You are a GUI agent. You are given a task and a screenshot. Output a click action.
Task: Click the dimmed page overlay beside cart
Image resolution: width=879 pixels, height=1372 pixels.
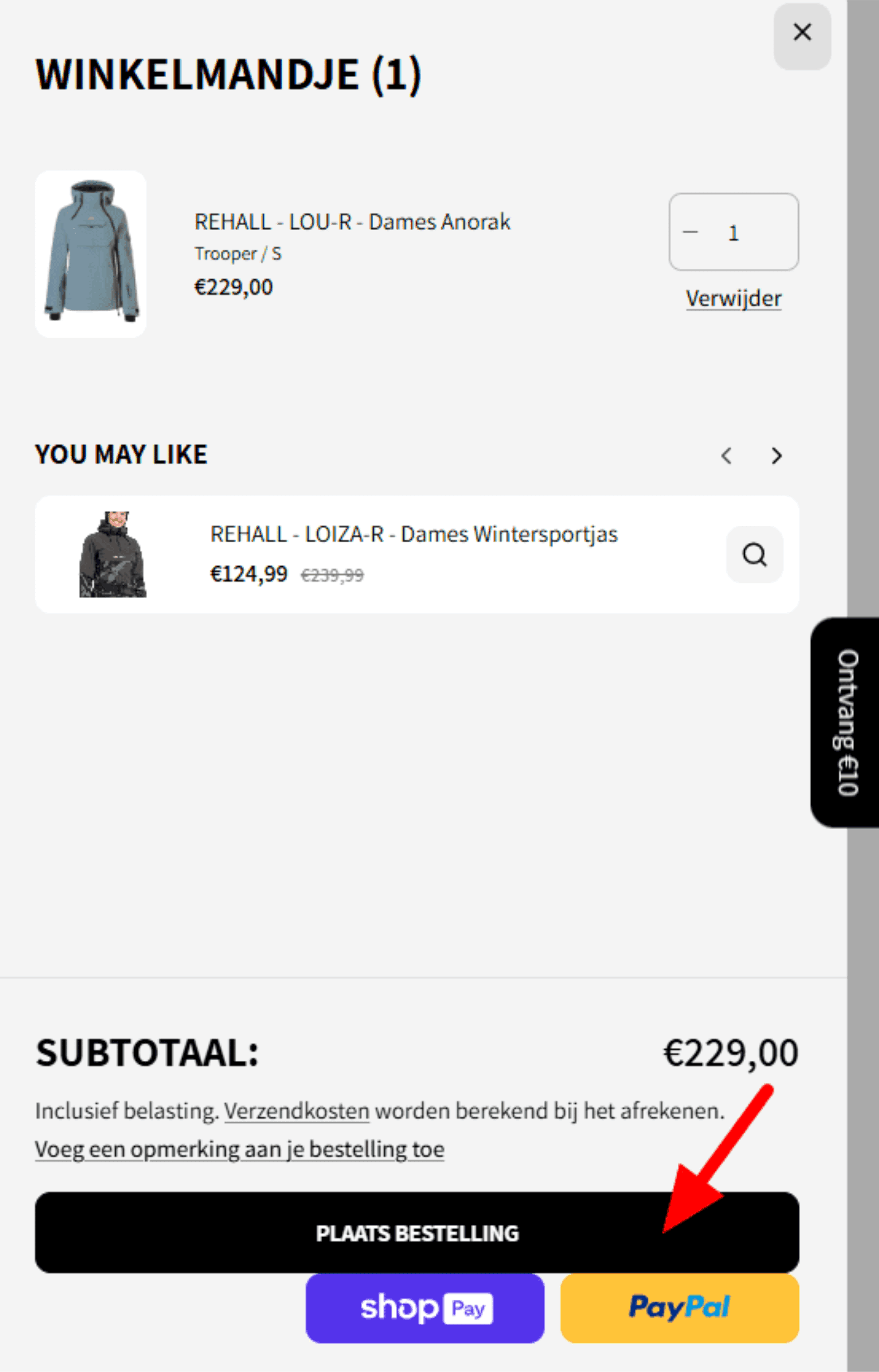pos(863,343)
